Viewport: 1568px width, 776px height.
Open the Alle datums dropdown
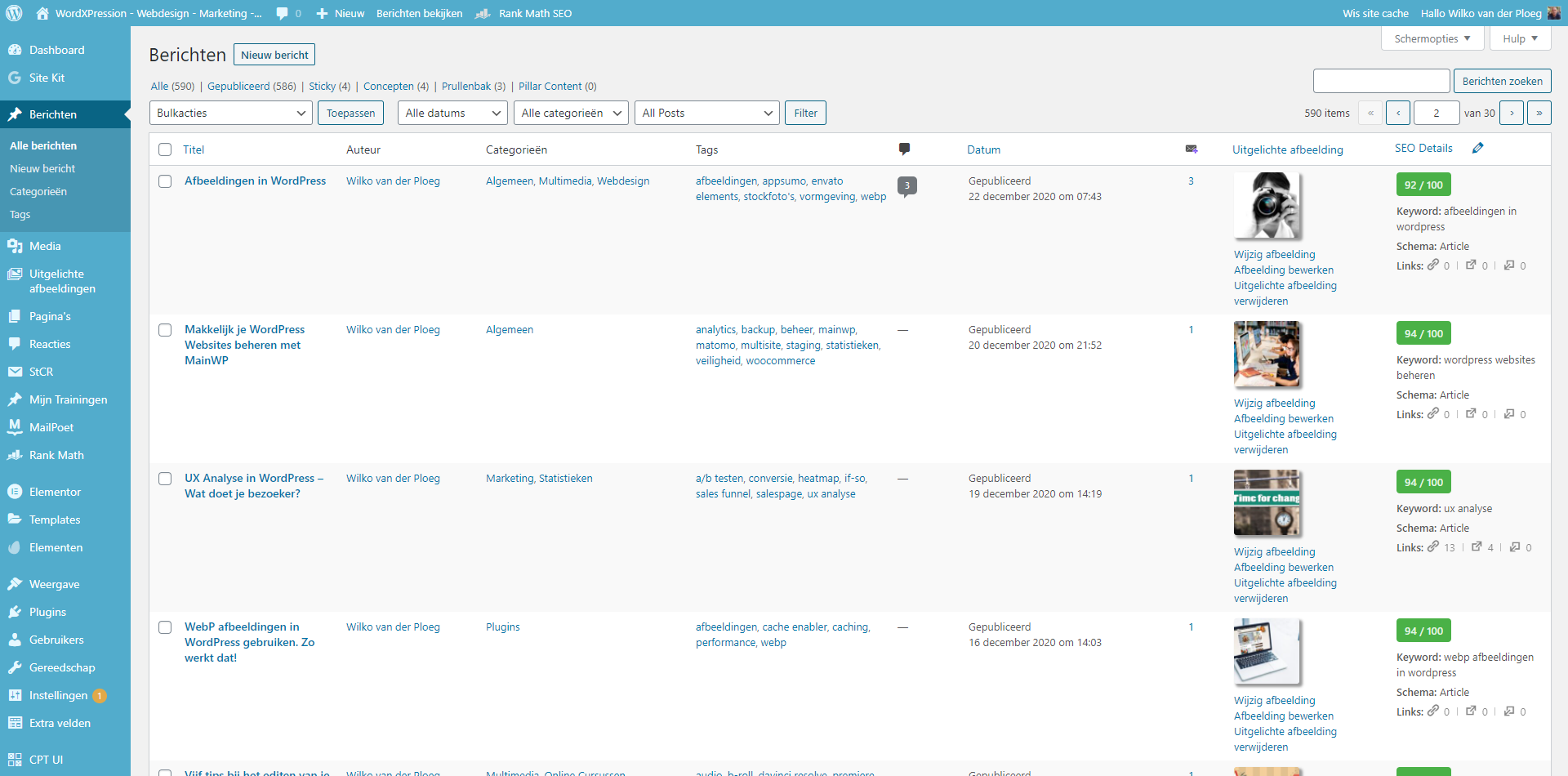[x=452, y=113]
